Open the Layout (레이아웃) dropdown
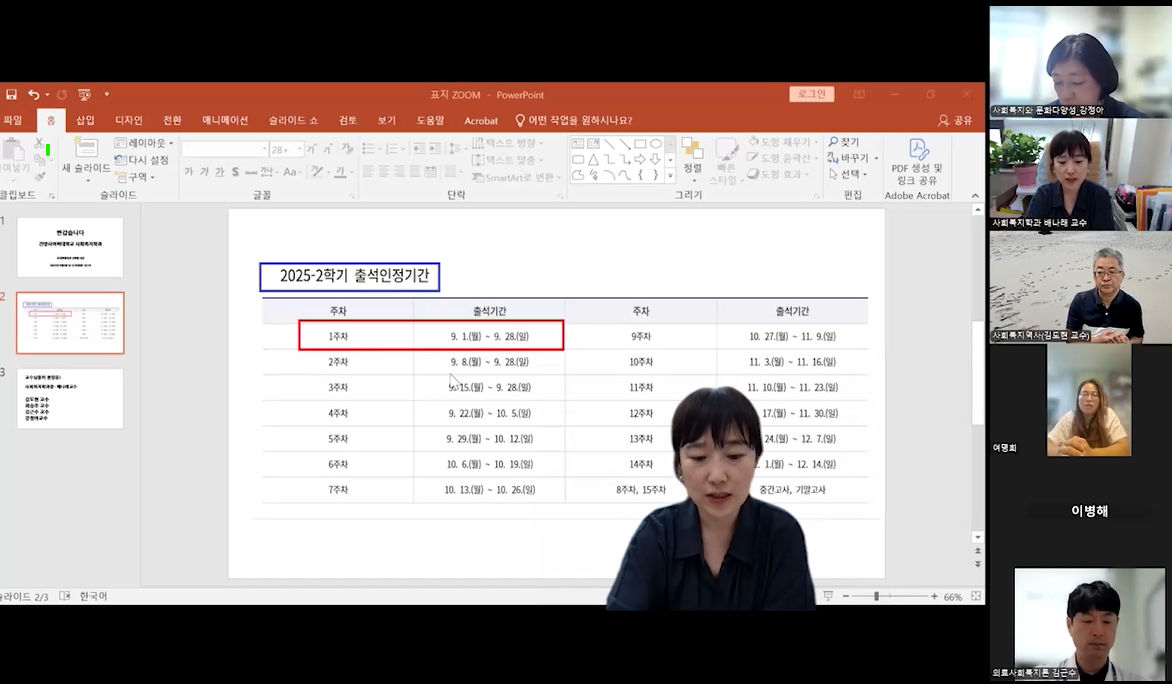This screenshot has width=1172, height=684. click(x=144, y=143)
